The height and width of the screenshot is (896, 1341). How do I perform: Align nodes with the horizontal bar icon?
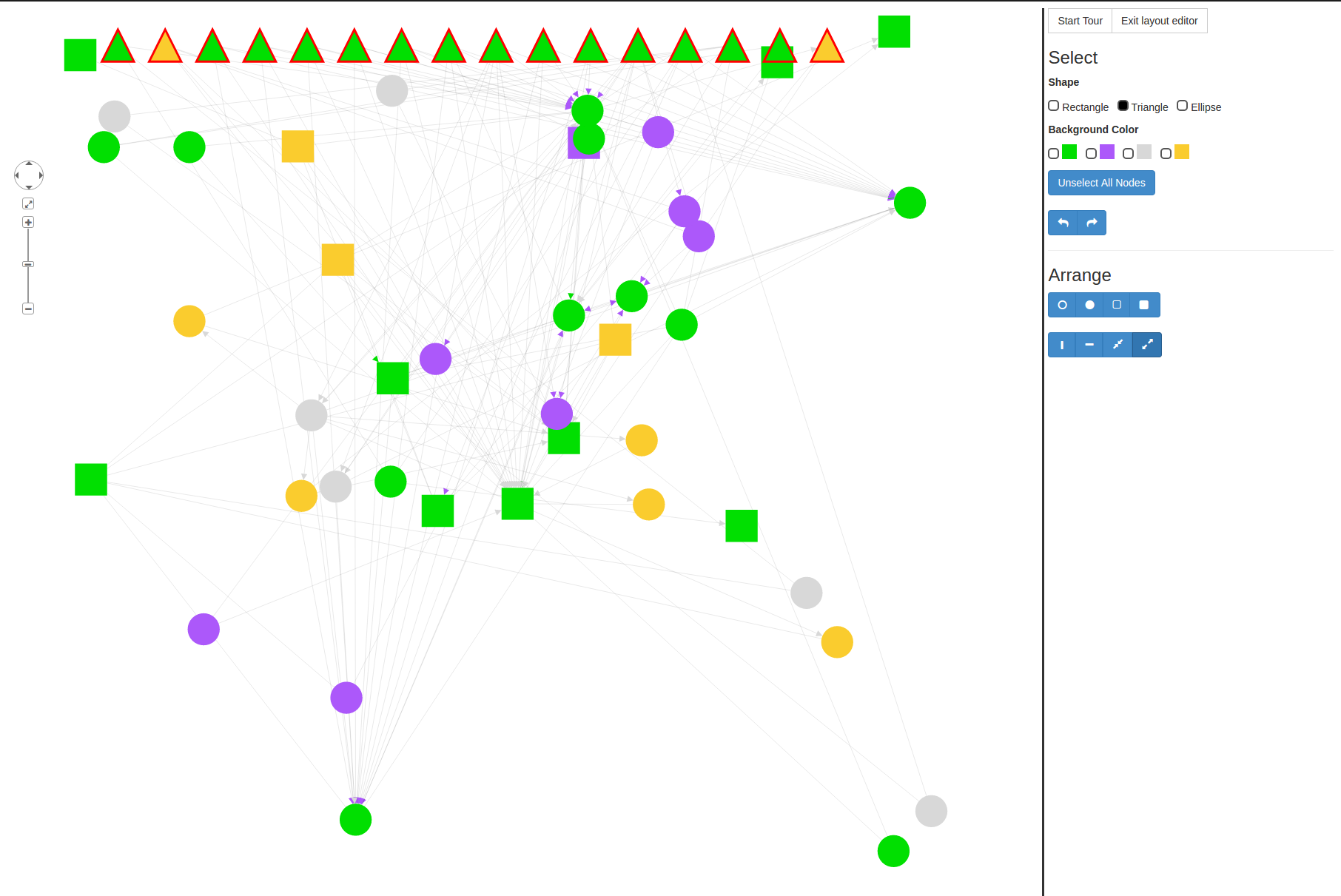click(x=1089, y=345)
